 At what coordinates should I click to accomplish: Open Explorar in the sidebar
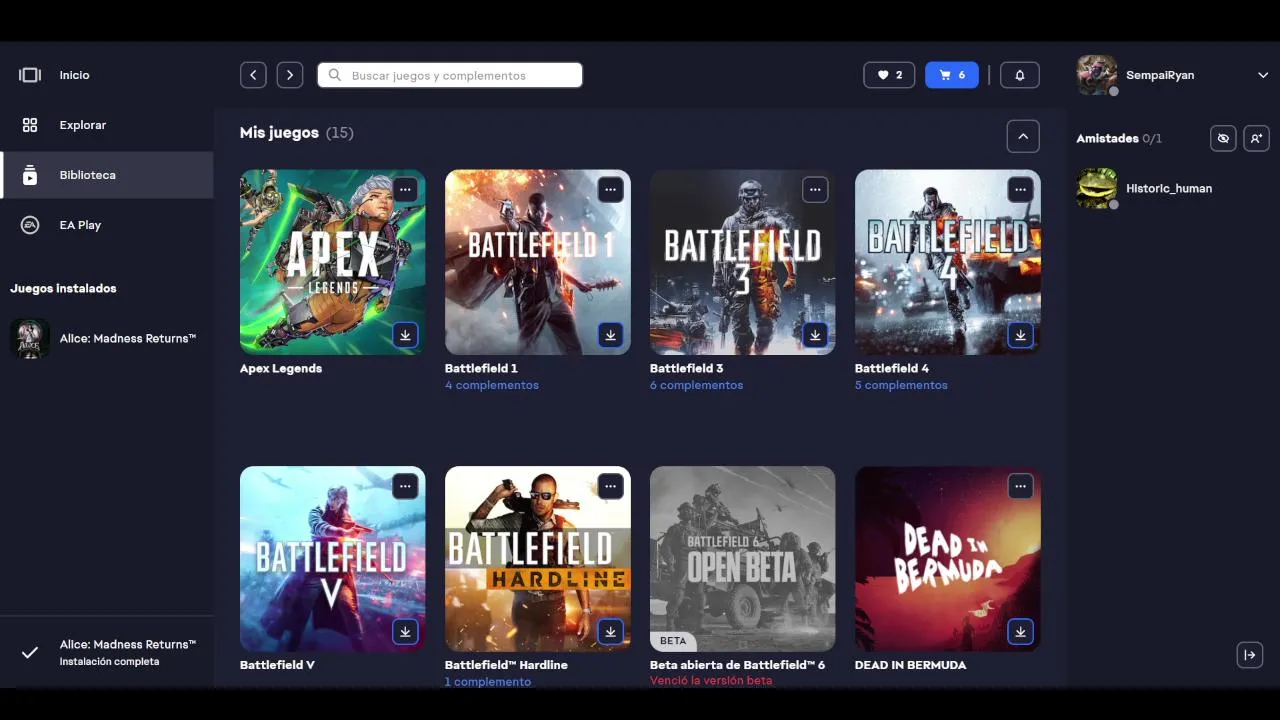tap(106, 125)
